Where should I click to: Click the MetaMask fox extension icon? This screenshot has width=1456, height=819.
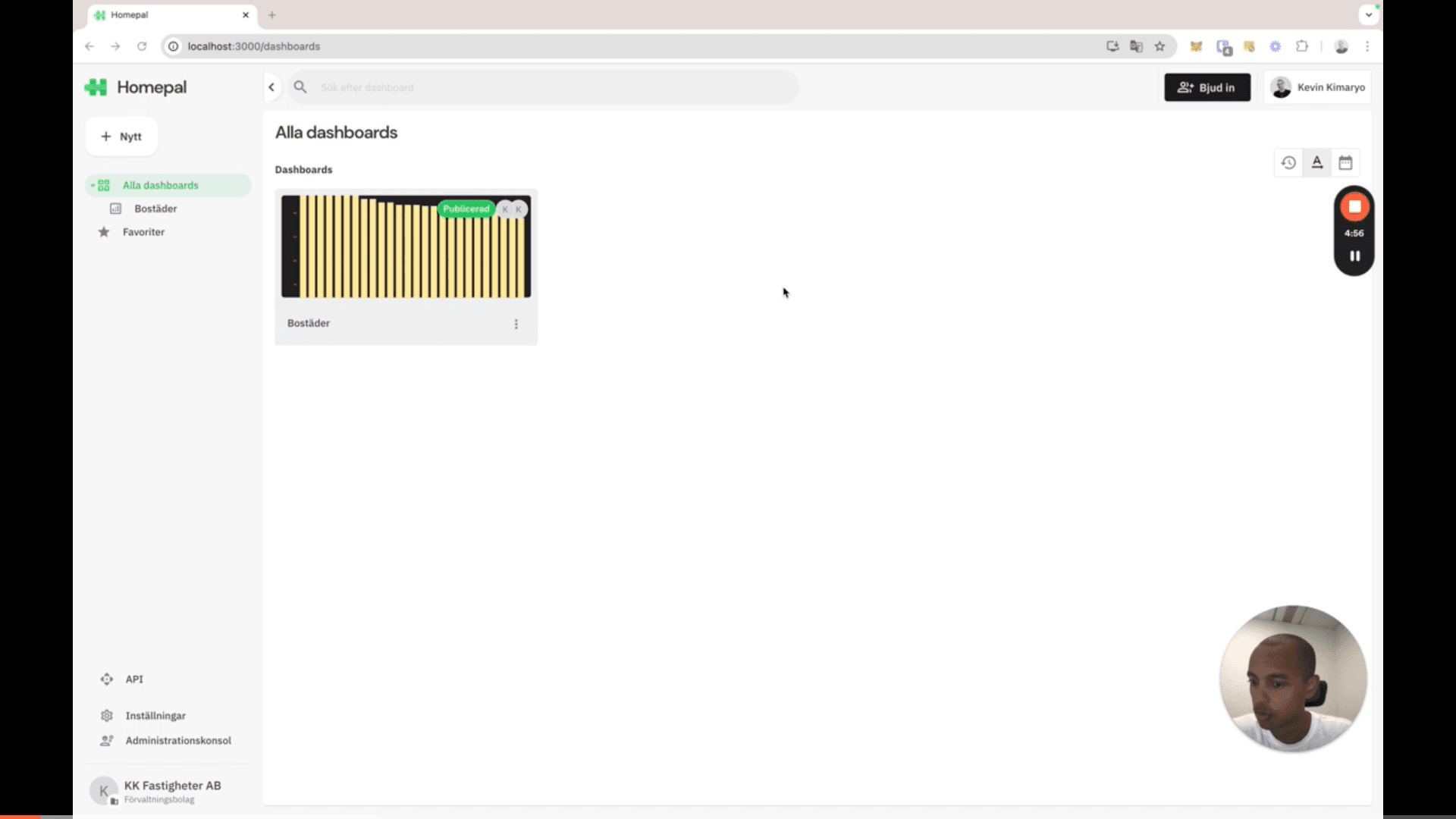pyautogui.click(x=1196, y=46)
